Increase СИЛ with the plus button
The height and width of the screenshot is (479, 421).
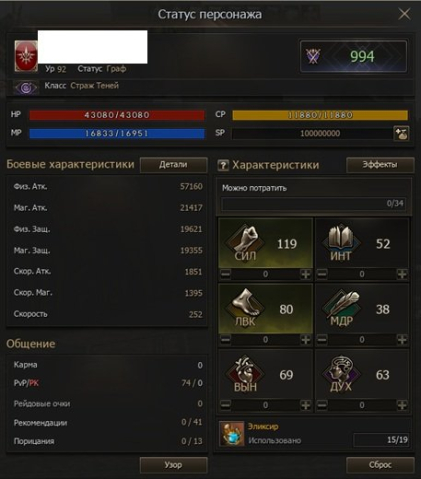coord(305,274)
